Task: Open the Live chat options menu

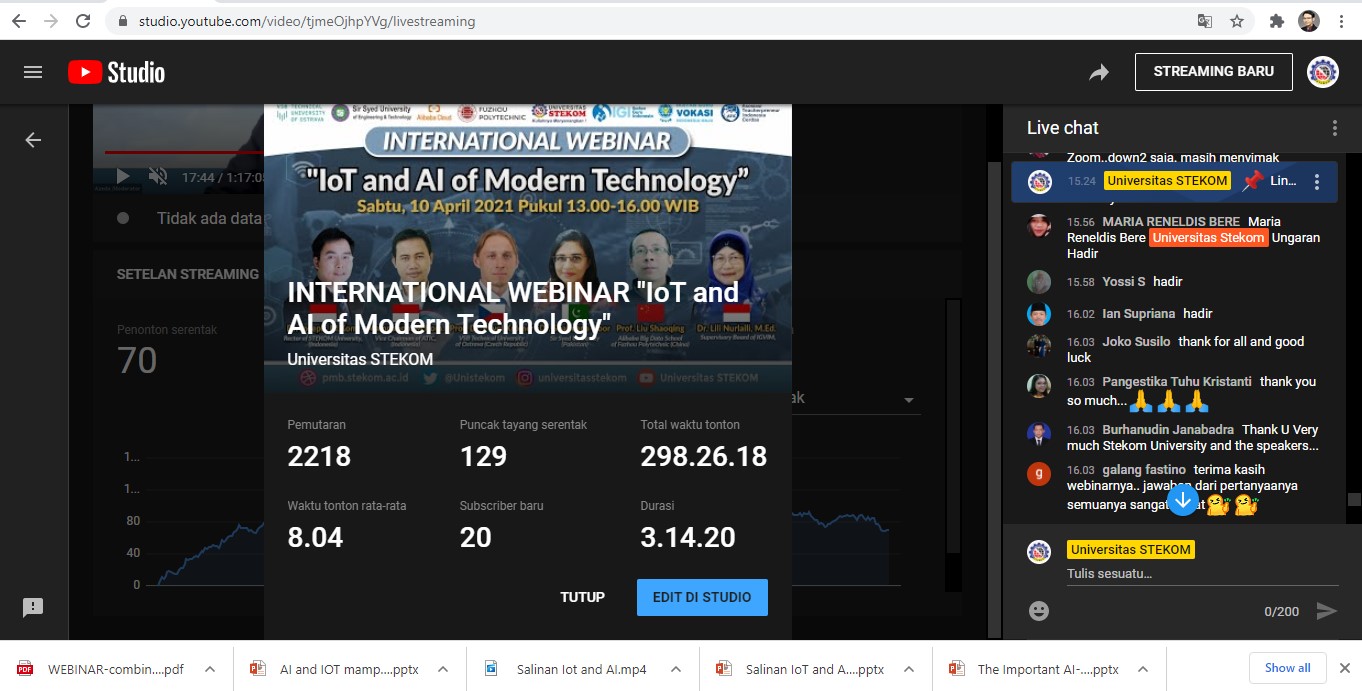Action: pyautogui.click(x=1334, y=128)
